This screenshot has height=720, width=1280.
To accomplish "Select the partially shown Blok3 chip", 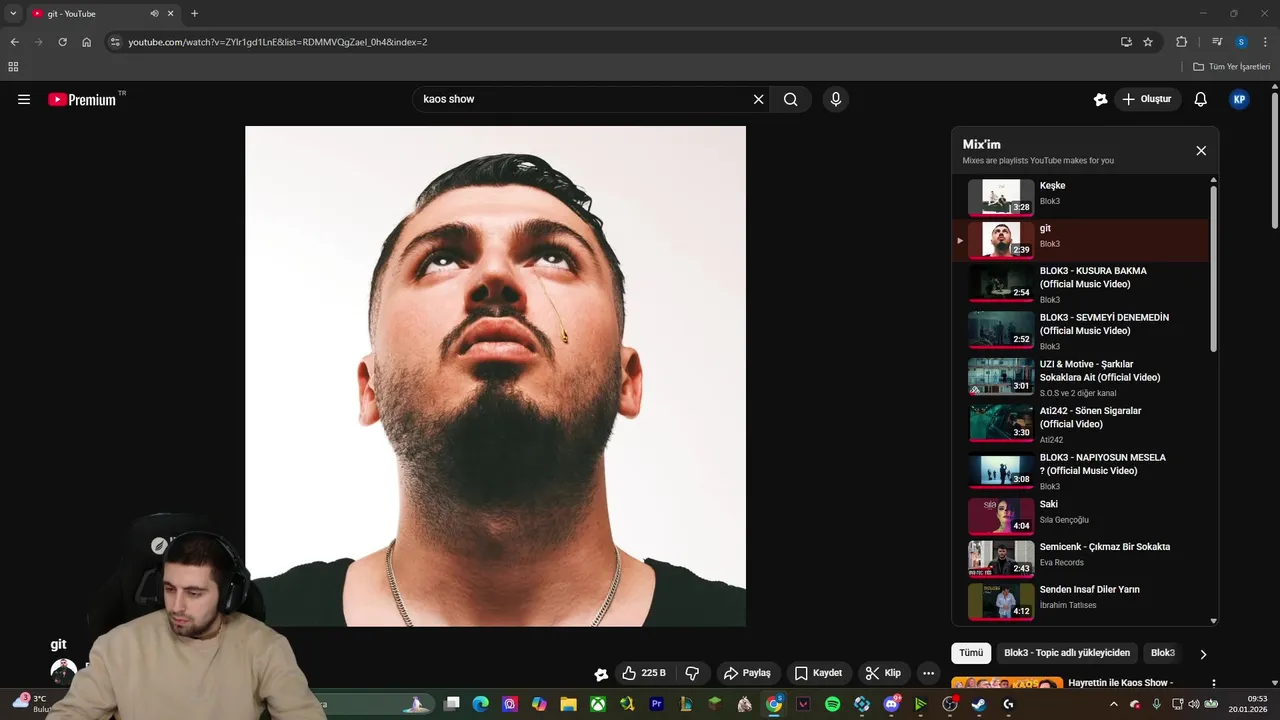I will (x=1162, y=653).
